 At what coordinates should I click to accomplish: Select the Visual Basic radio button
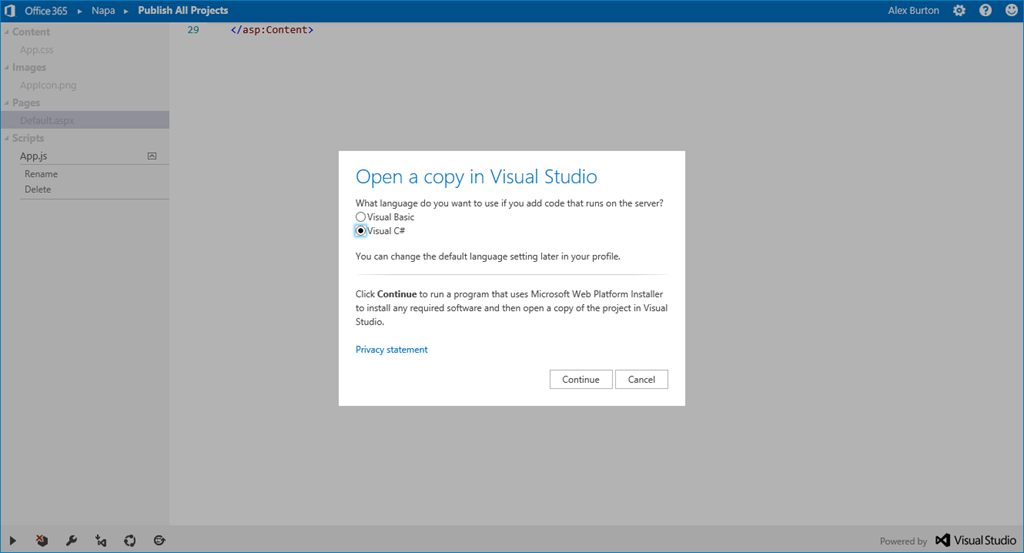tap(360, 217)
